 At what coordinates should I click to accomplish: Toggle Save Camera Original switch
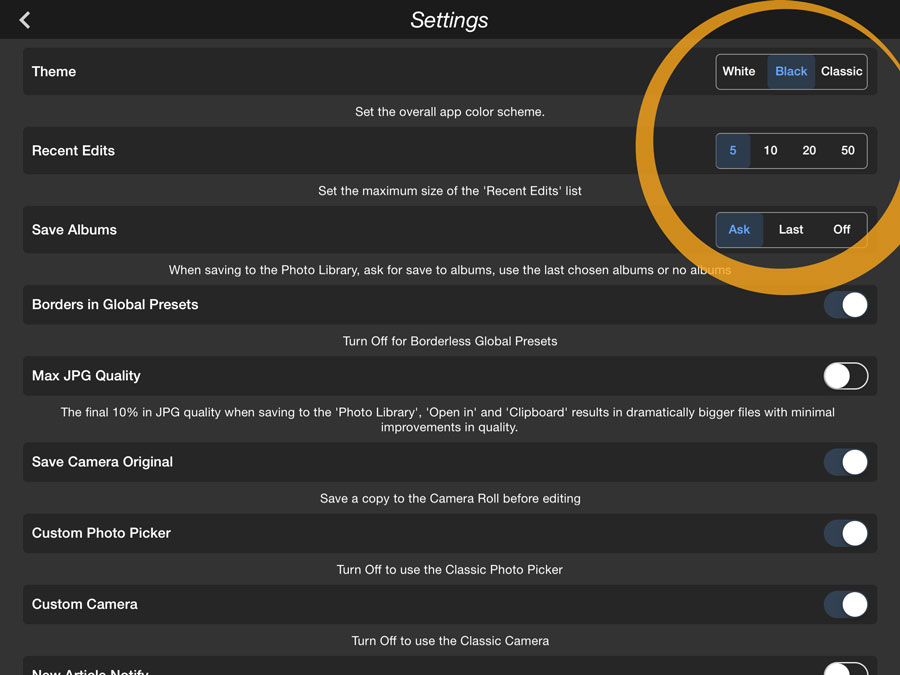tap(845, 462)
